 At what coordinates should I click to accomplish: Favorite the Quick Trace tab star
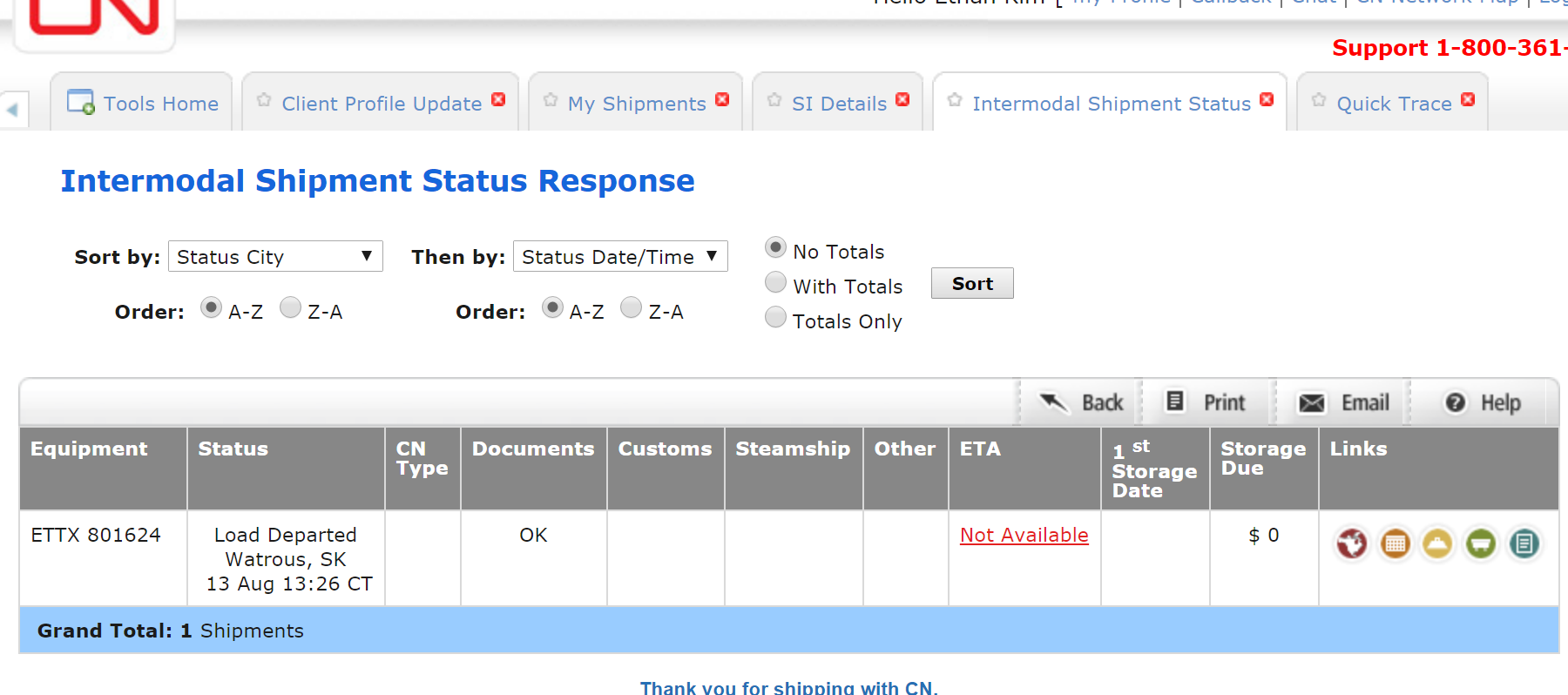[1319, 100]
